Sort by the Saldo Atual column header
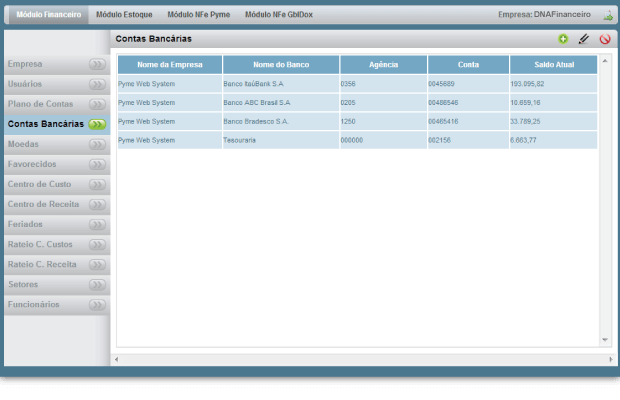The image size is (620, 400). [553, 64]
